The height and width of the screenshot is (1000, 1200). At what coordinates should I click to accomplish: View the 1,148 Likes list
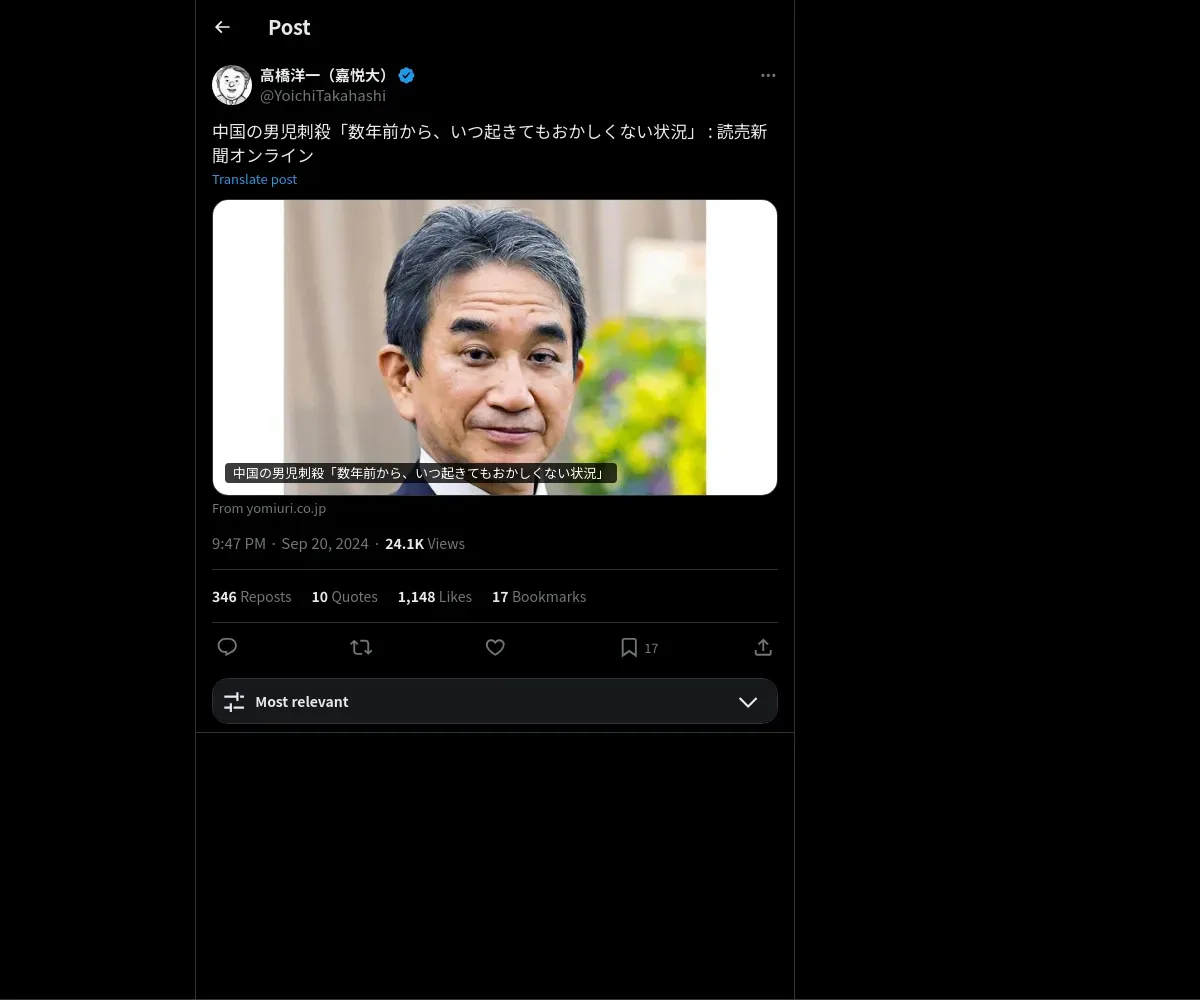click(x=435, y=596)
